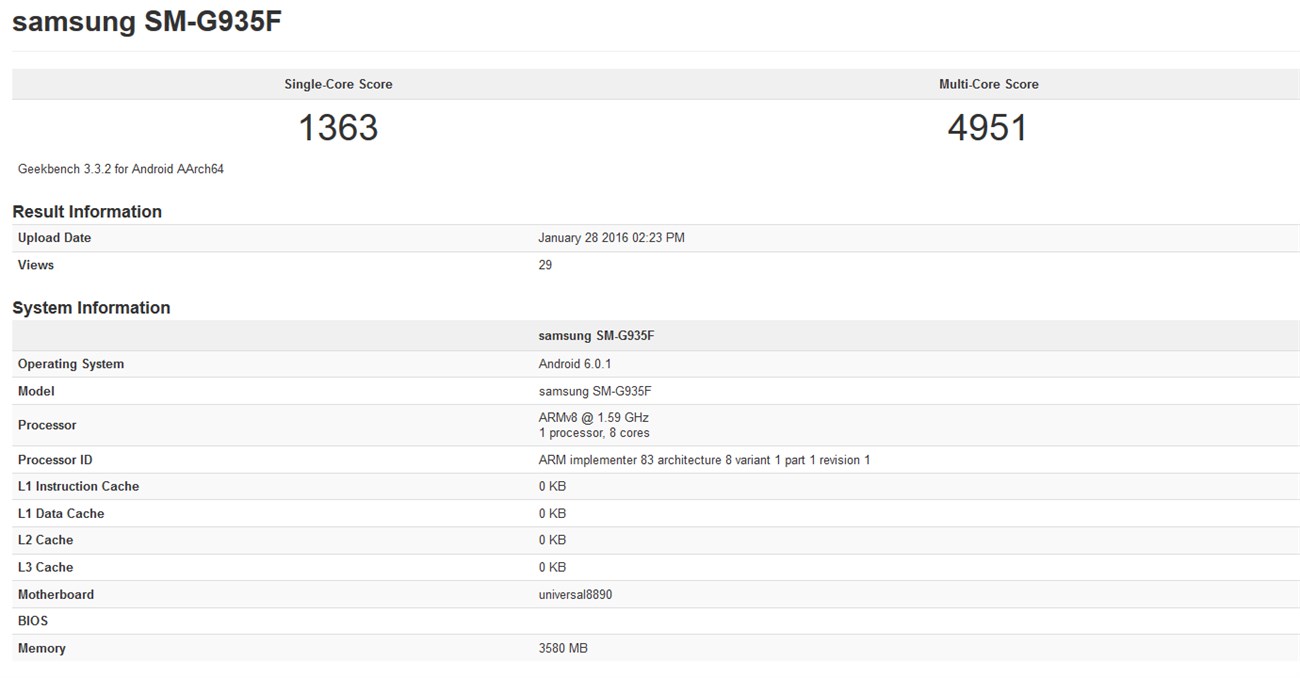Select the Android 6.0.1 operating system value

pyautogui.click(x=575, y=364)
